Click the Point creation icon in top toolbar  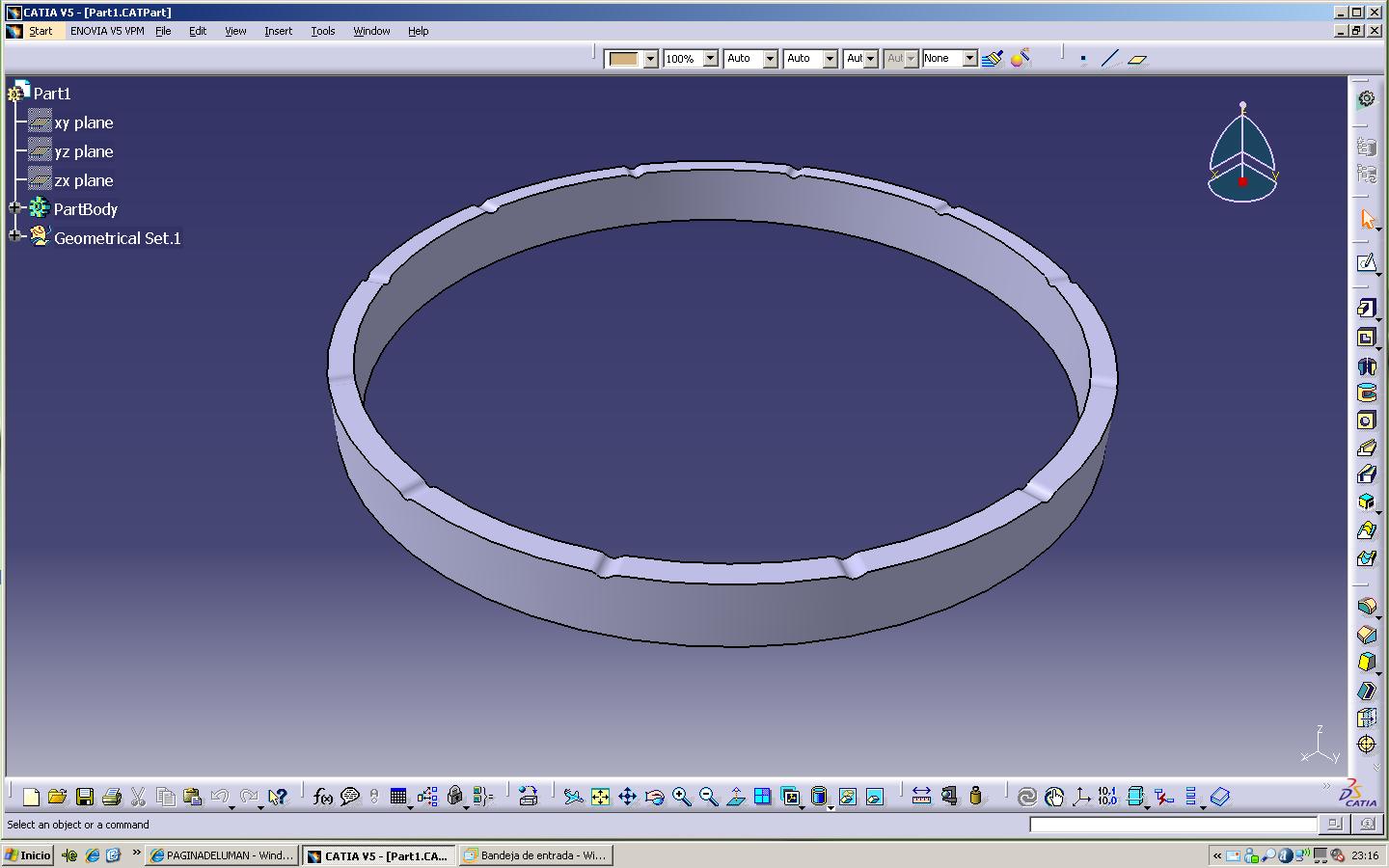click(1083, 59)
